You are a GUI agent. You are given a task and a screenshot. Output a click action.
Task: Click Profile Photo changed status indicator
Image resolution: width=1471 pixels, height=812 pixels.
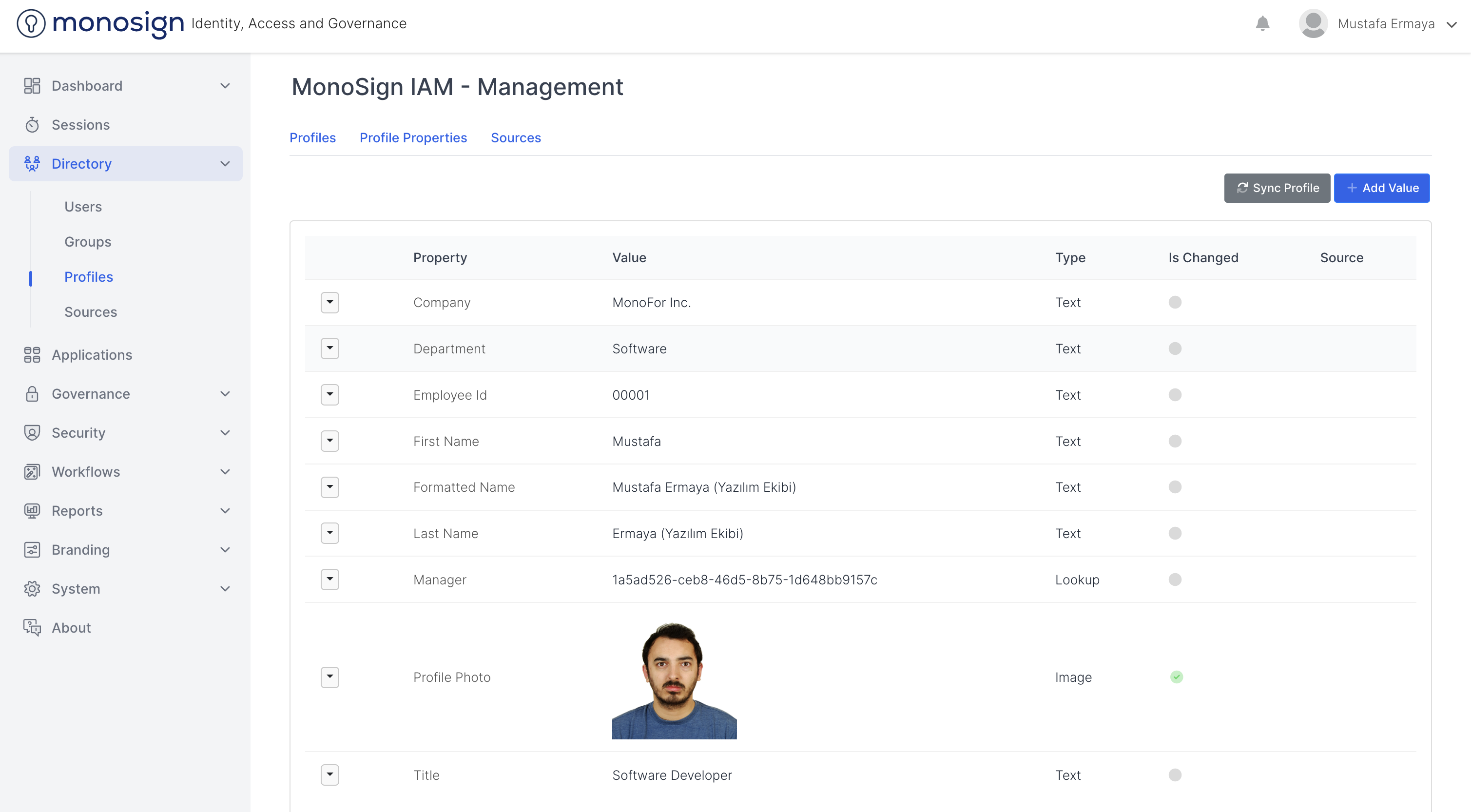[1176, 677]
